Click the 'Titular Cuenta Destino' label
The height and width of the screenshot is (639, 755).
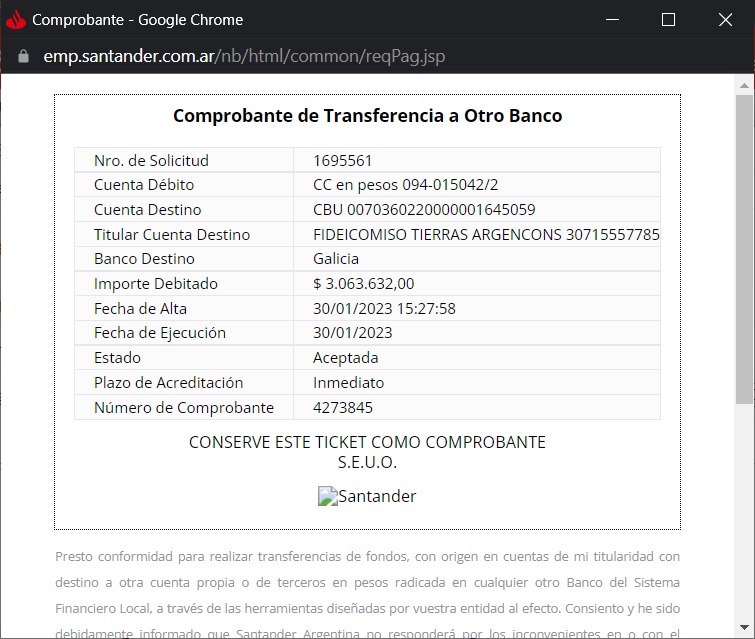[172, 235]
